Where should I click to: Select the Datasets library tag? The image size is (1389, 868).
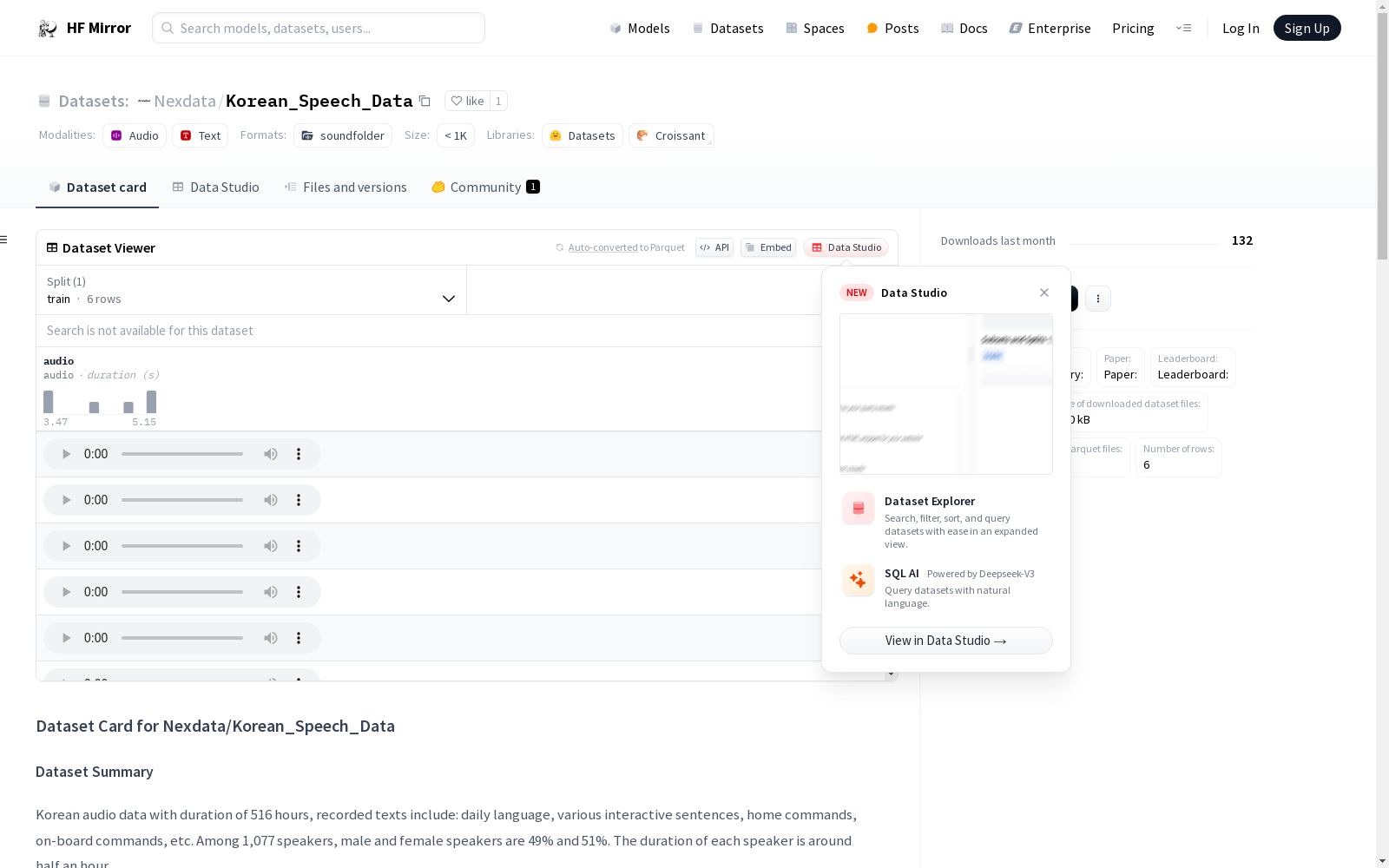coord(583,135)
